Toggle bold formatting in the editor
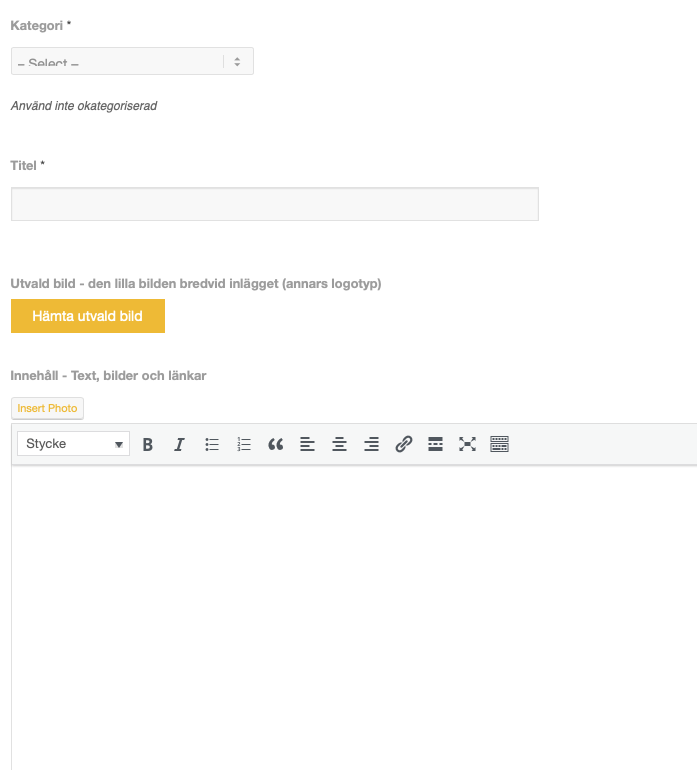The height and width of the screenshot is (770, 697). (x=148, y=444)
